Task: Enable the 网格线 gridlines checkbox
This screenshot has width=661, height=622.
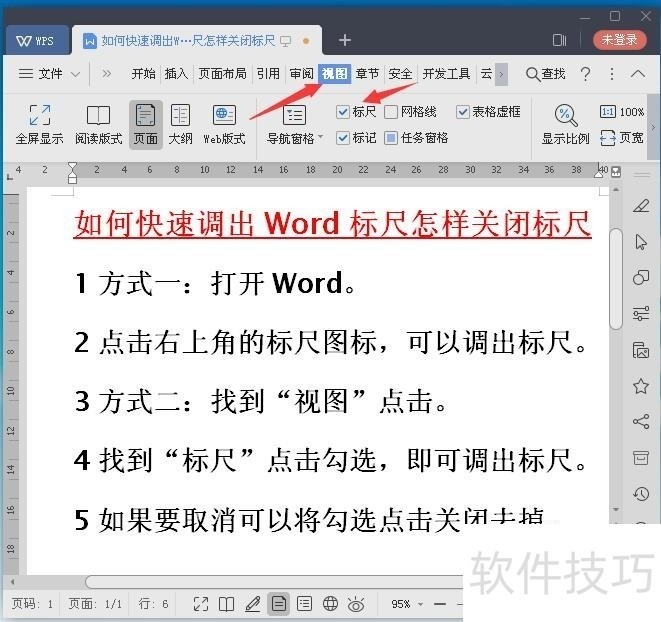Action: coord(391,112)
